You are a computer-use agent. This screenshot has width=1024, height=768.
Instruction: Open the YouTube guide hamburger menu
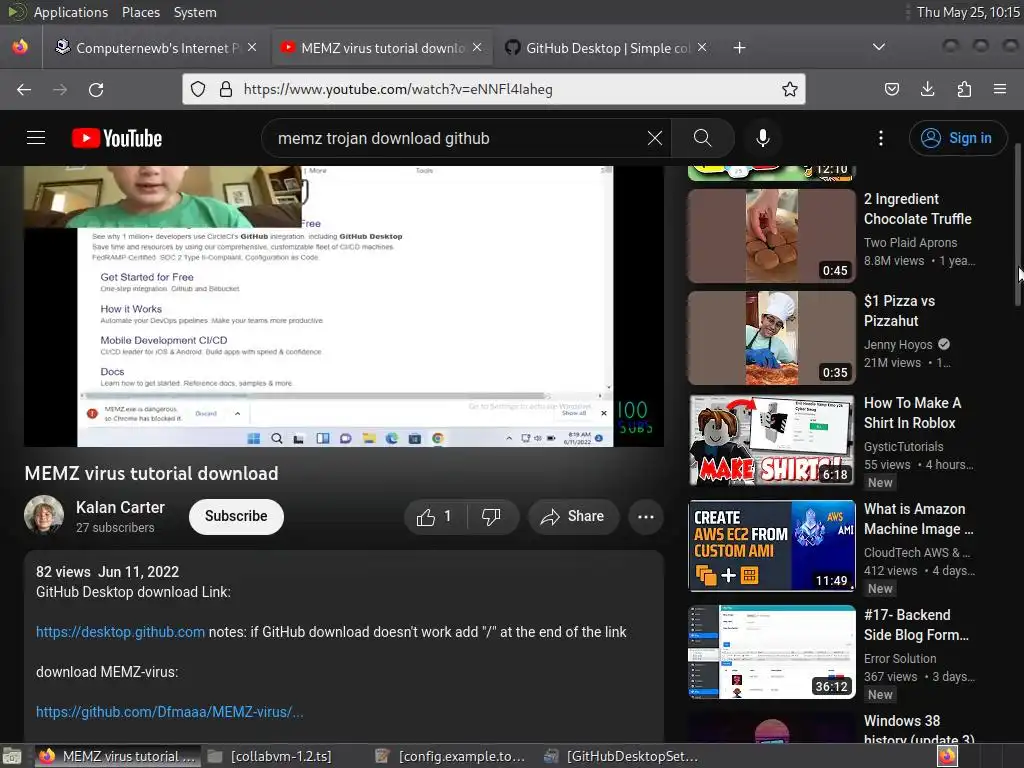coord(36,138)
